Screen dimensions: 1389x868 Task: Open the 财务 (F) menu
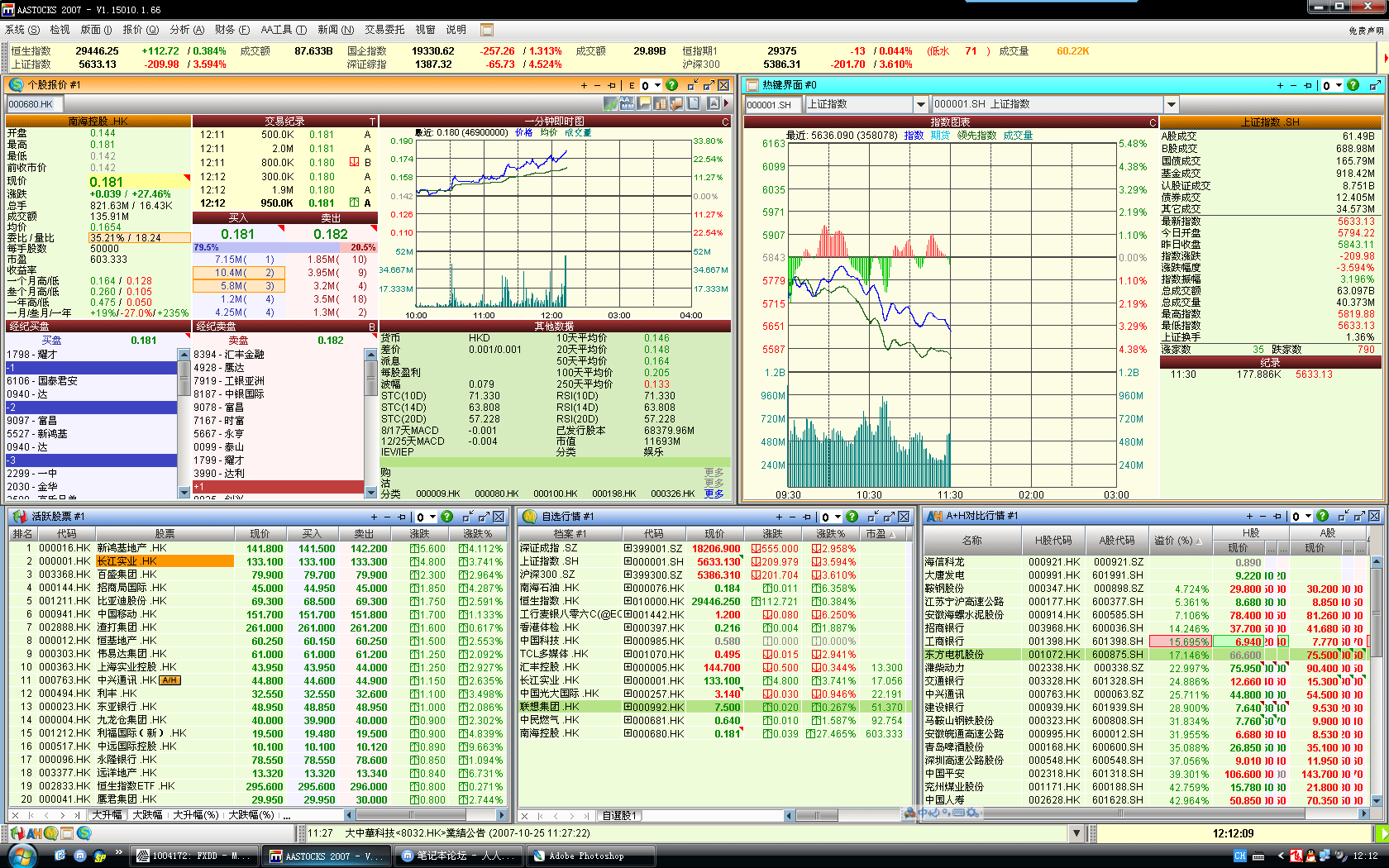232,30
